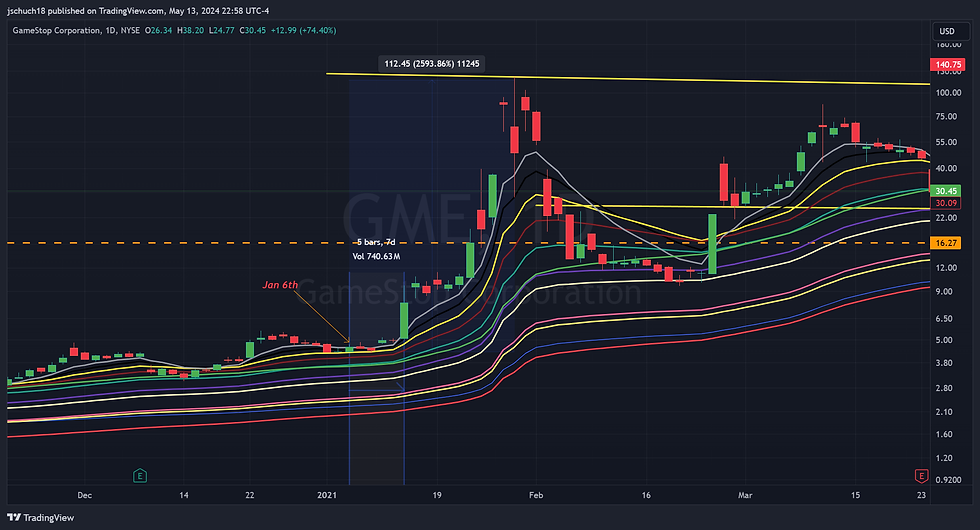Click the '+12.99 (+74.40%)' change value
980x530 pixels.
303,30
